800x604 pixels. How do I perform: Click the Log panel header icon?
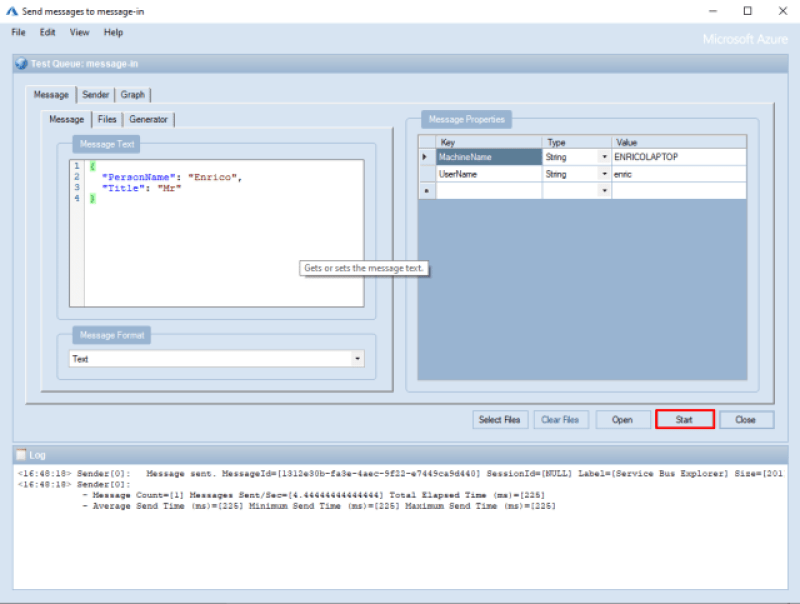coord(21,454)
